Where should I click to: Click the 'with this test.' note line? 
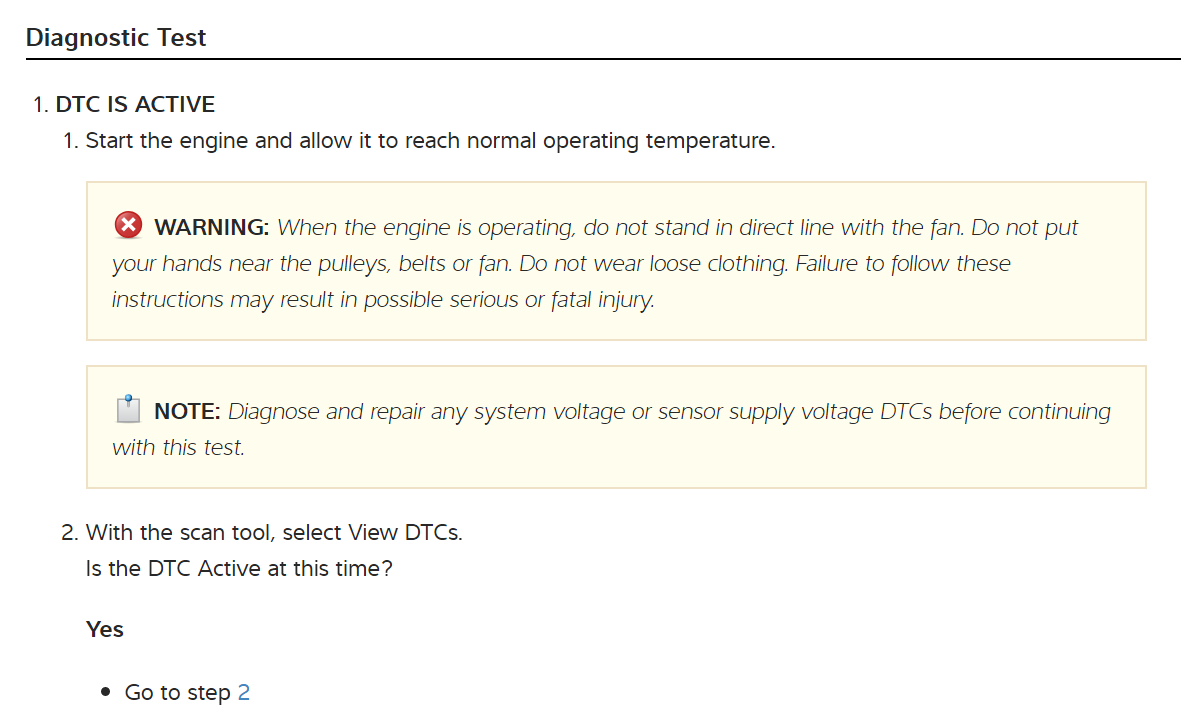pyautogui.click(x=178, y=448)
